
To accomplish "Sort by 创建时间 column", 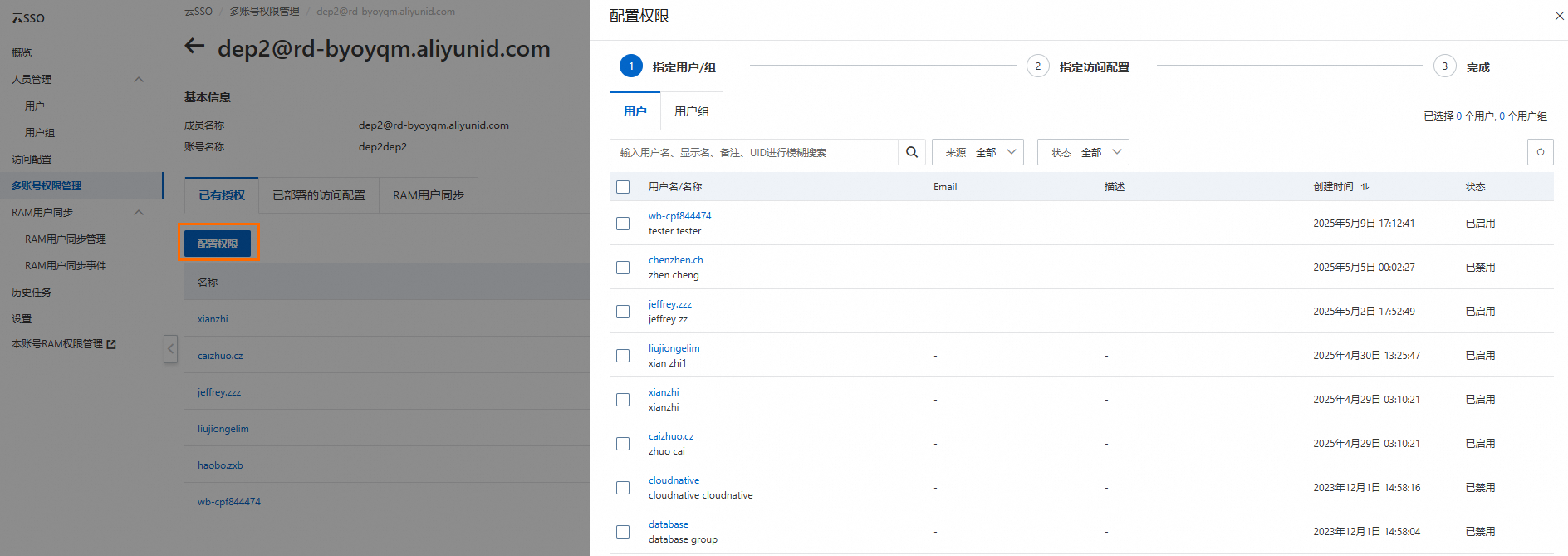I will pyautogui.click(x=1365, y=187).
